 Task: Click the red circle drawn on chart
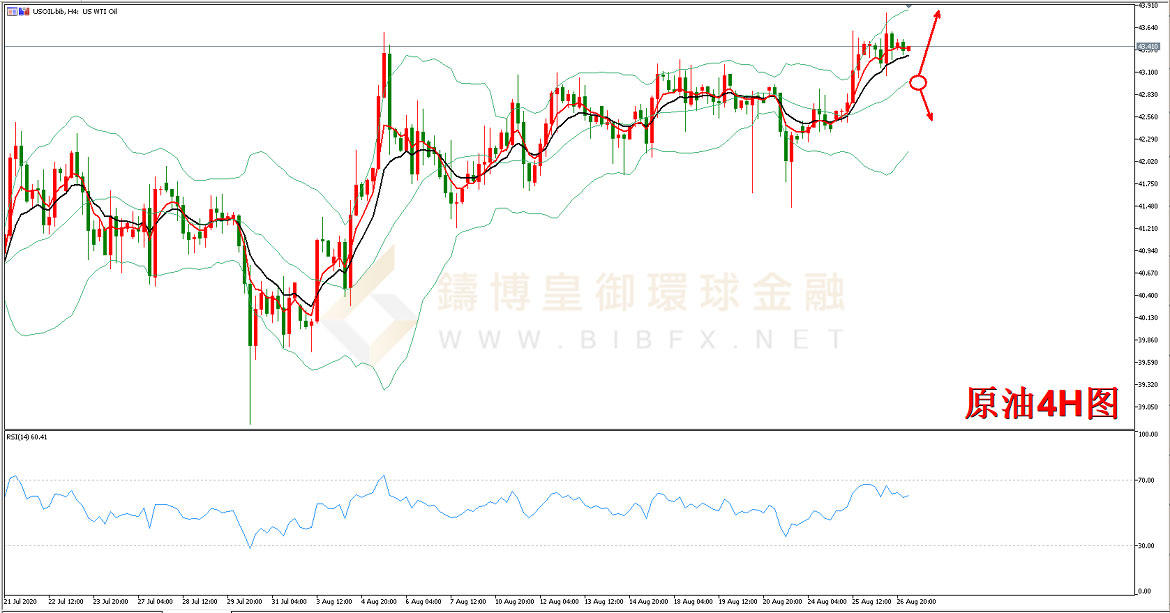pos(919,82)
